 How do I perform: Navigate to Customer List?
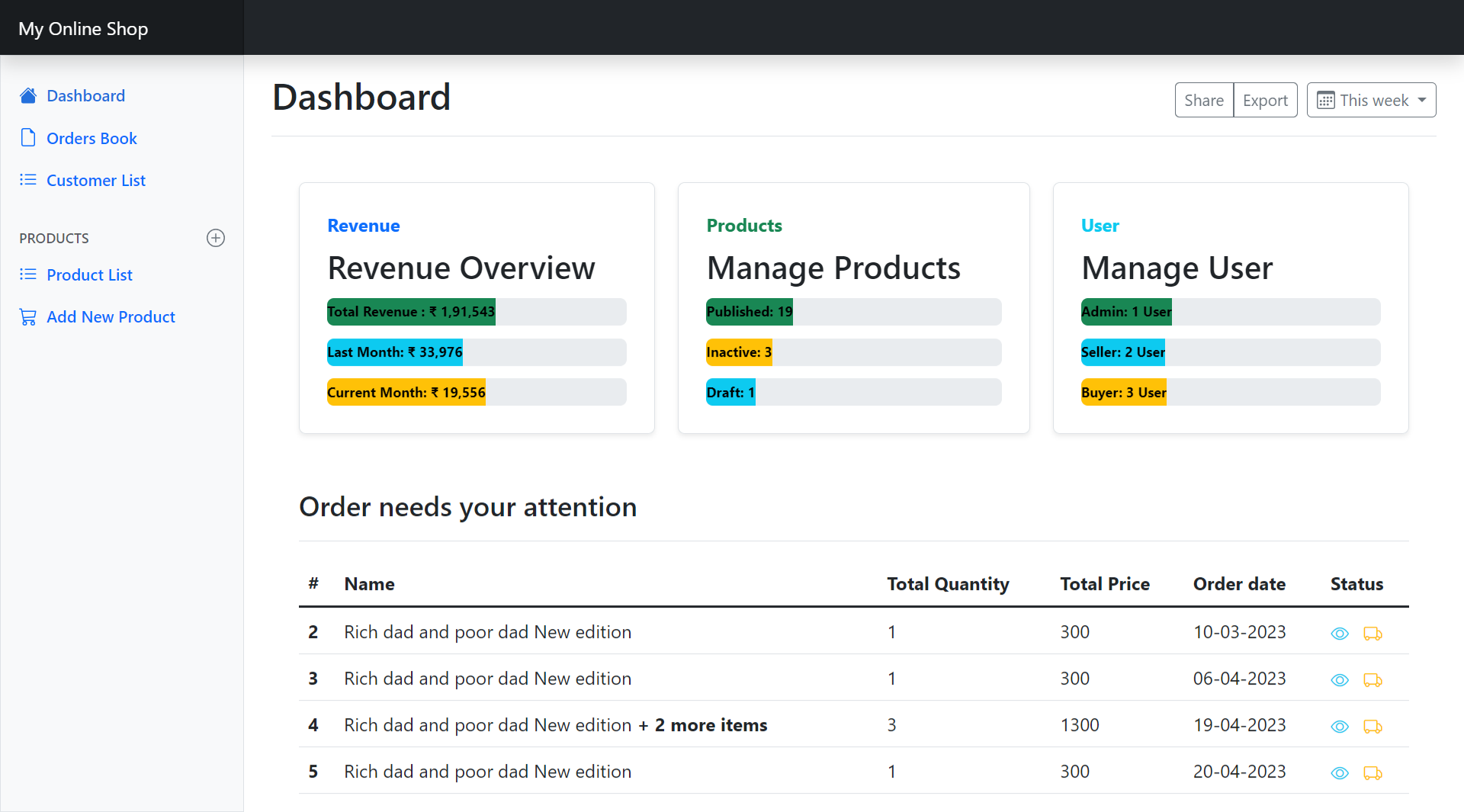pos(95,180)
